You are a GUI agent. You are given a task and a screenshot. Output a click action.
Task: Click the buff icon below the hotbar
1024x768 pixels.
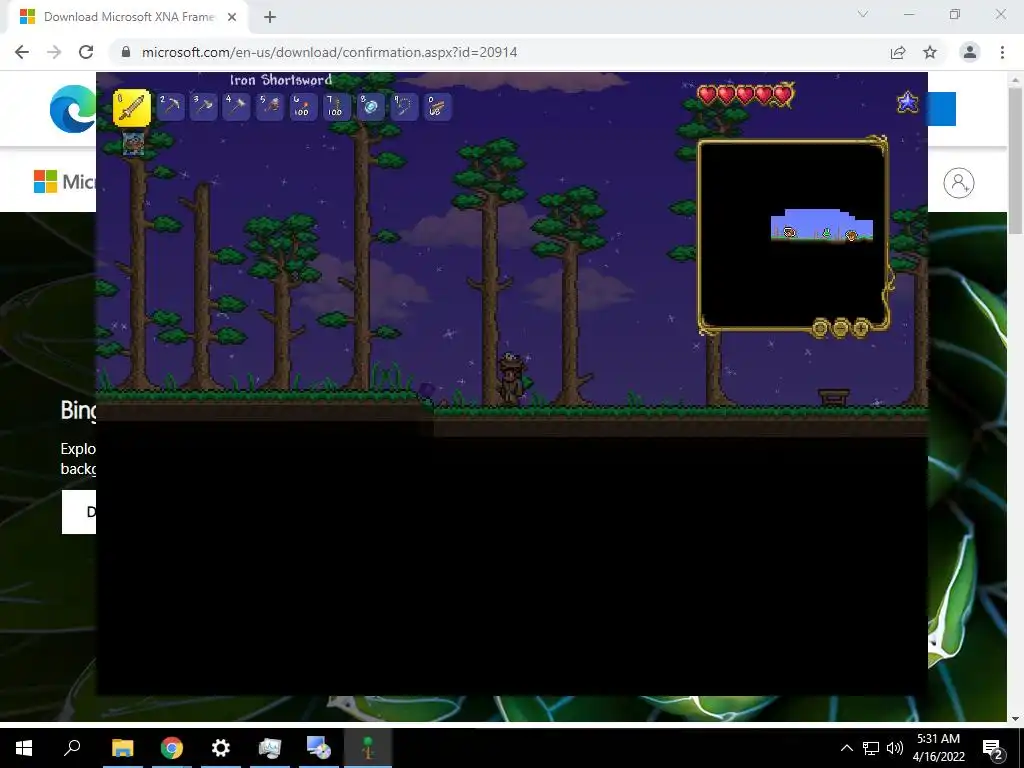click(x=133, y=142)
